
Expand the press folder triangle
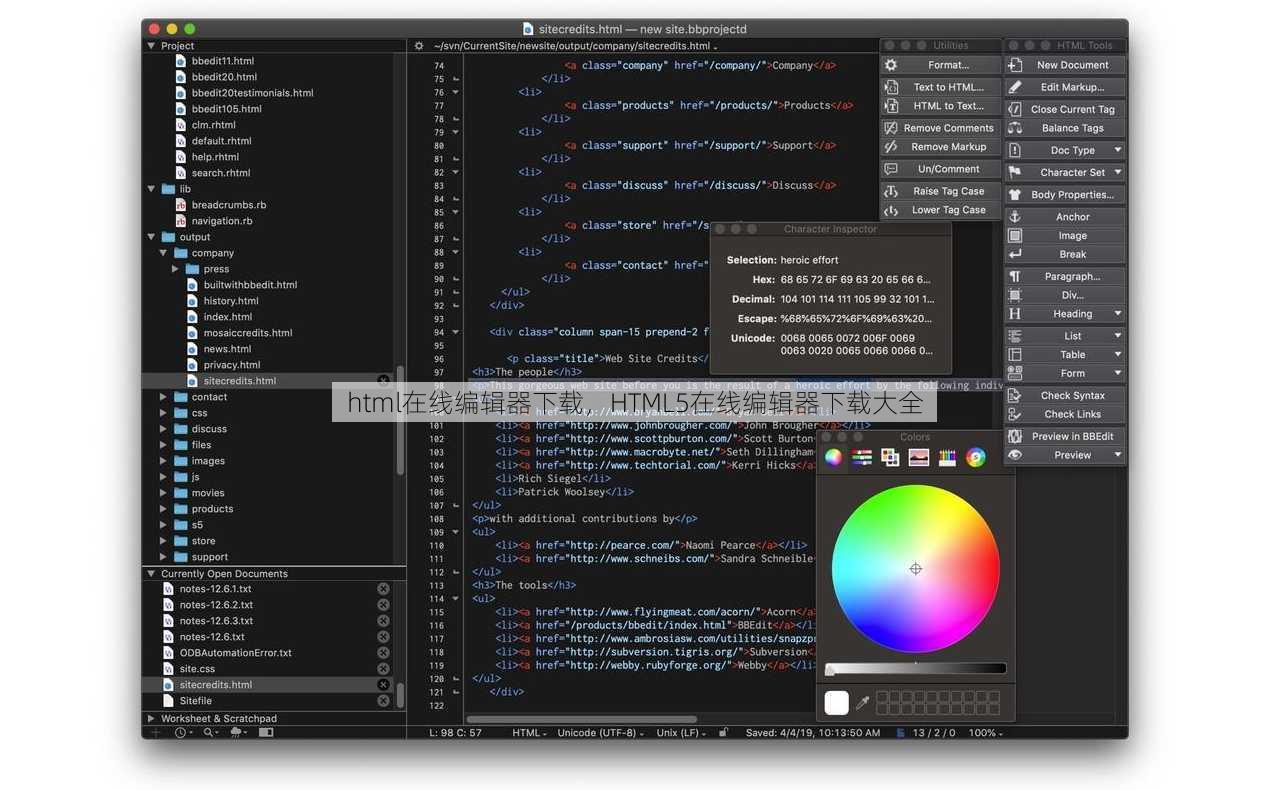tap(176, 269)
